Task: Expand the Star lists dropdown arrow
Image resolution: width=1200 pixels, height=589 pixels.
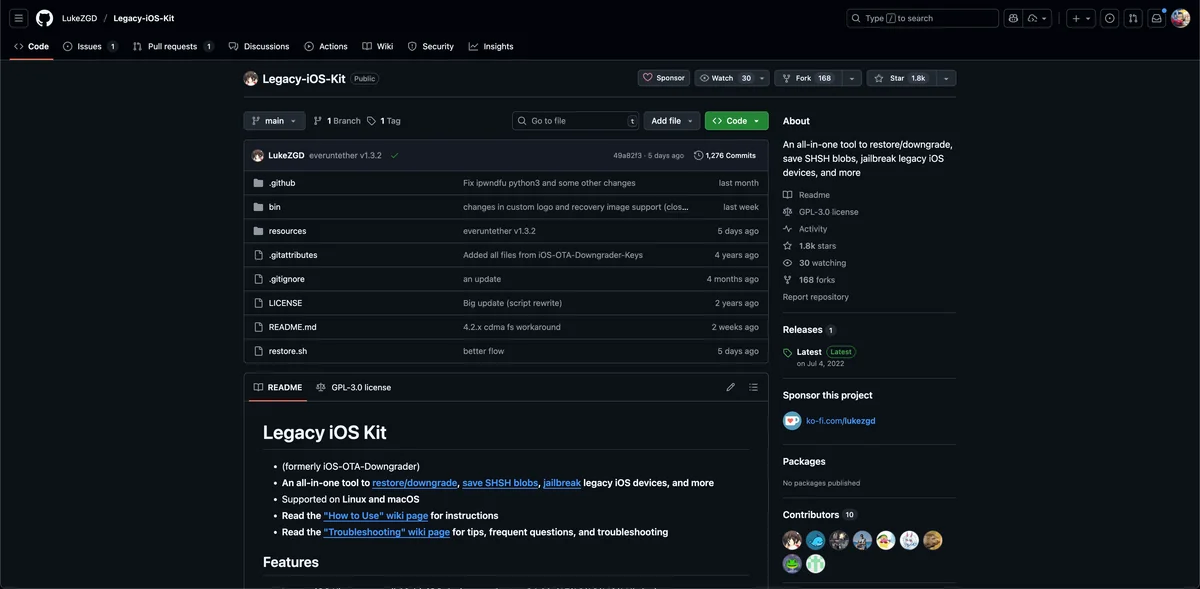Action: click(x=945, y=78)
